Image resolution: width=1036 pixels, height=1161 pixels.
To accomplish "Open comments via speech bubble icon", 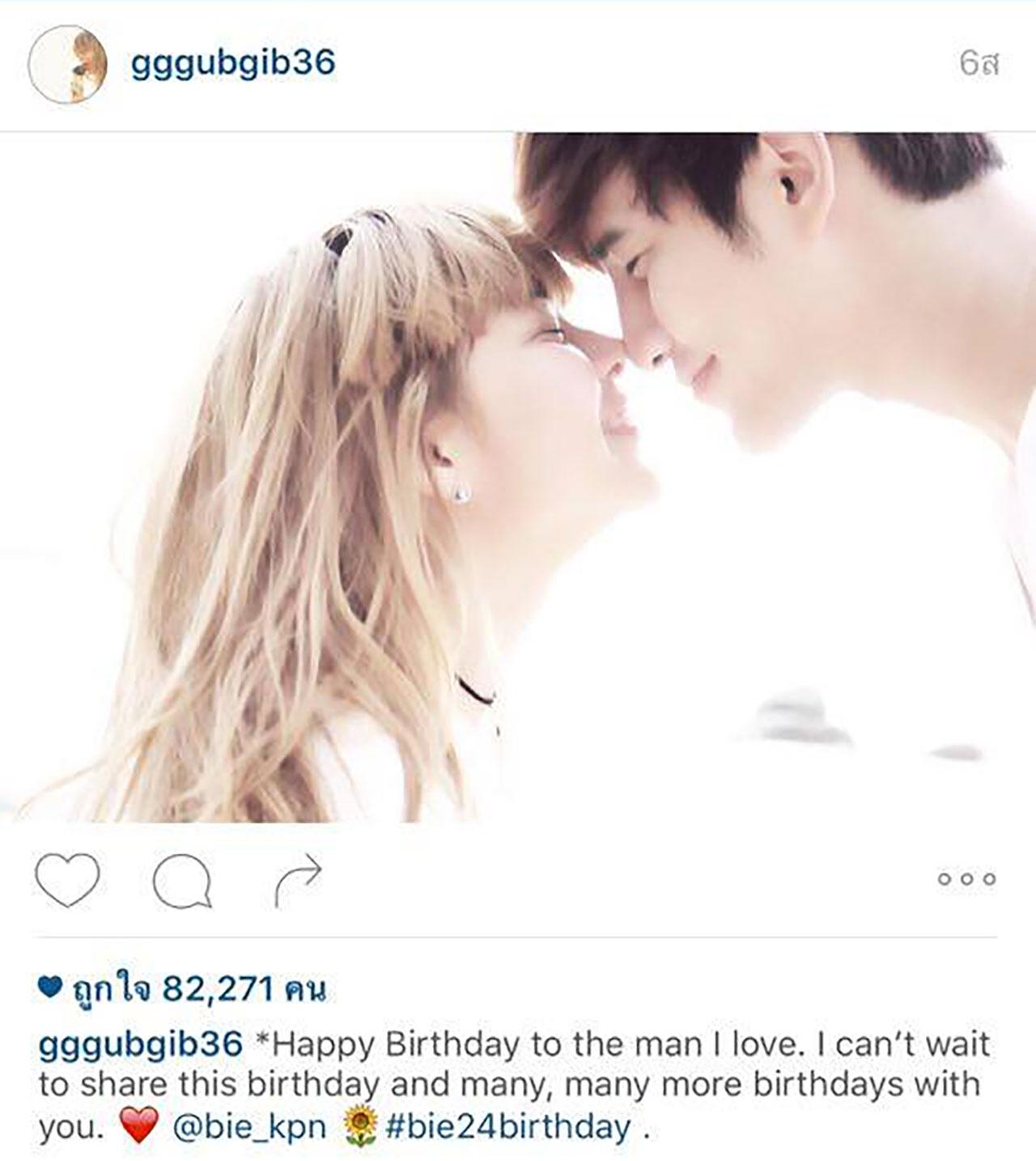I will coord(182,880).
